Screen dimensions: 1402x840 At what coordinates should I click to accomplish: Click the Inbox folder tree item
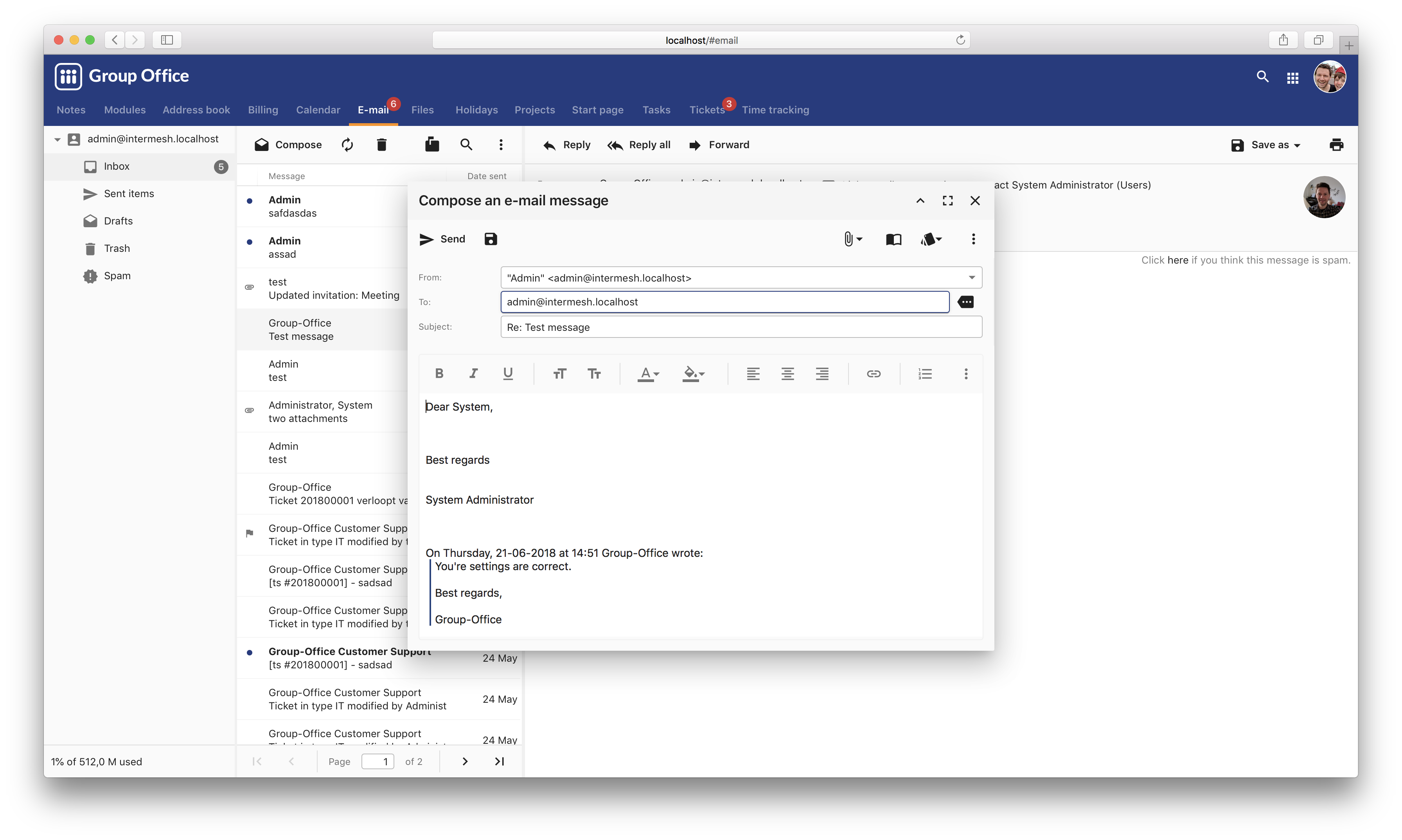(116, 166)
